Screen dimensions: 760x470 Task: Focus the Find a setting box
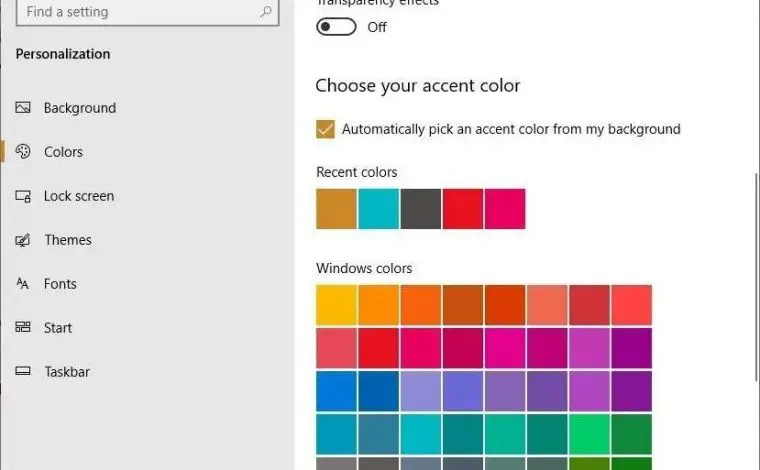[147, 12]
